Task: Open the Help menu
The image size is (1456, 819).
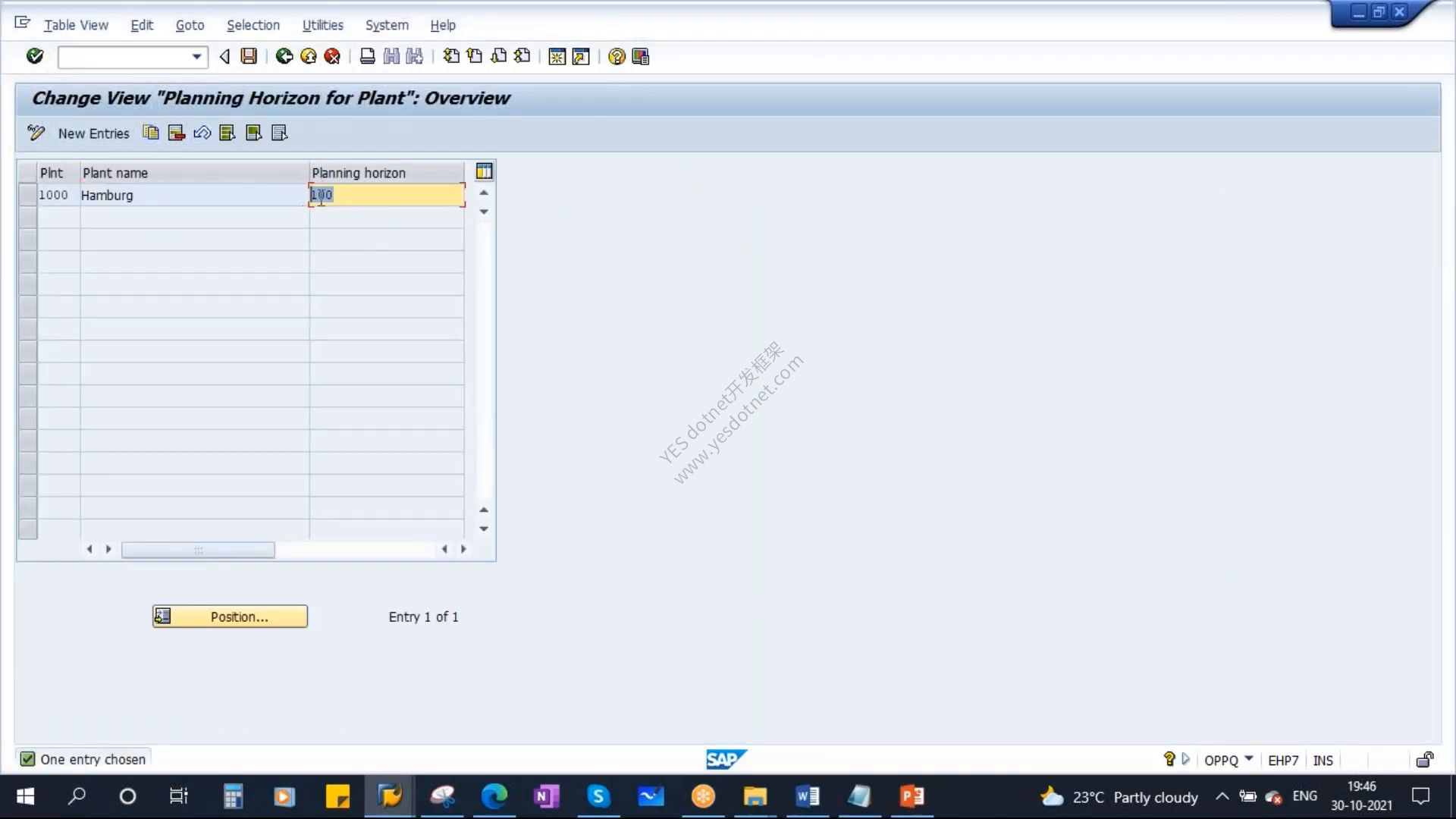Action: [443, 25]
